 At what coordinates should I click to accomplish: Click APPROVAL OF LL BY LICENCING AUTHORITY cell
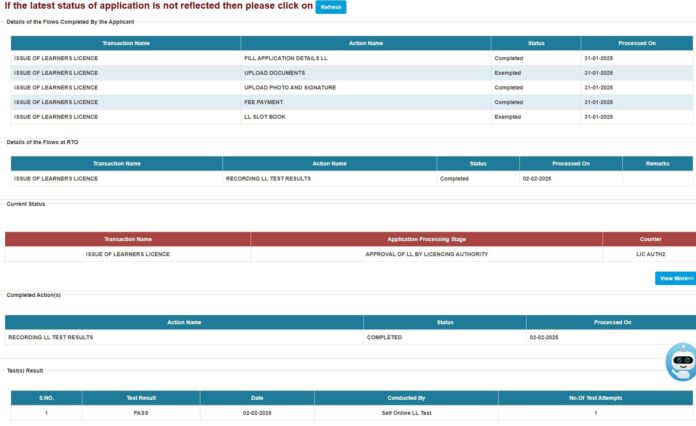point(426,254)
